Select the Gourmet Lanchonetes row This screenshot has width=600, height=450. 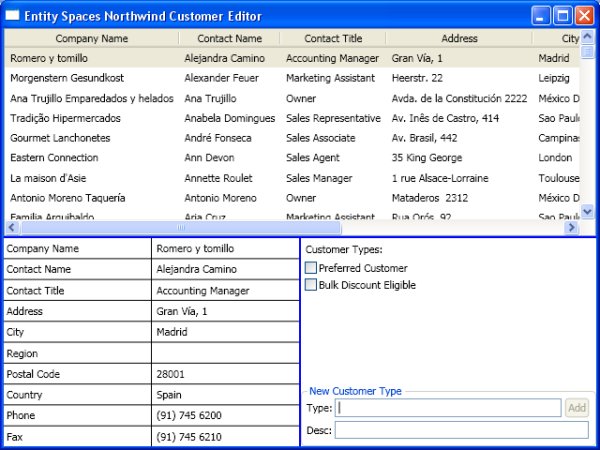[292, 138]
